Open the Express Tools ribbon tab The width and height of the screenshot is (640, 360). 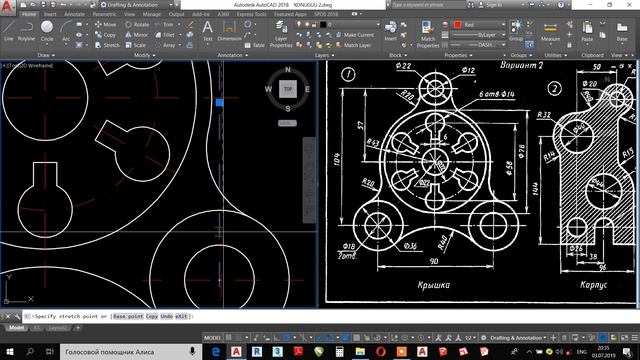[x=251, y=14]
